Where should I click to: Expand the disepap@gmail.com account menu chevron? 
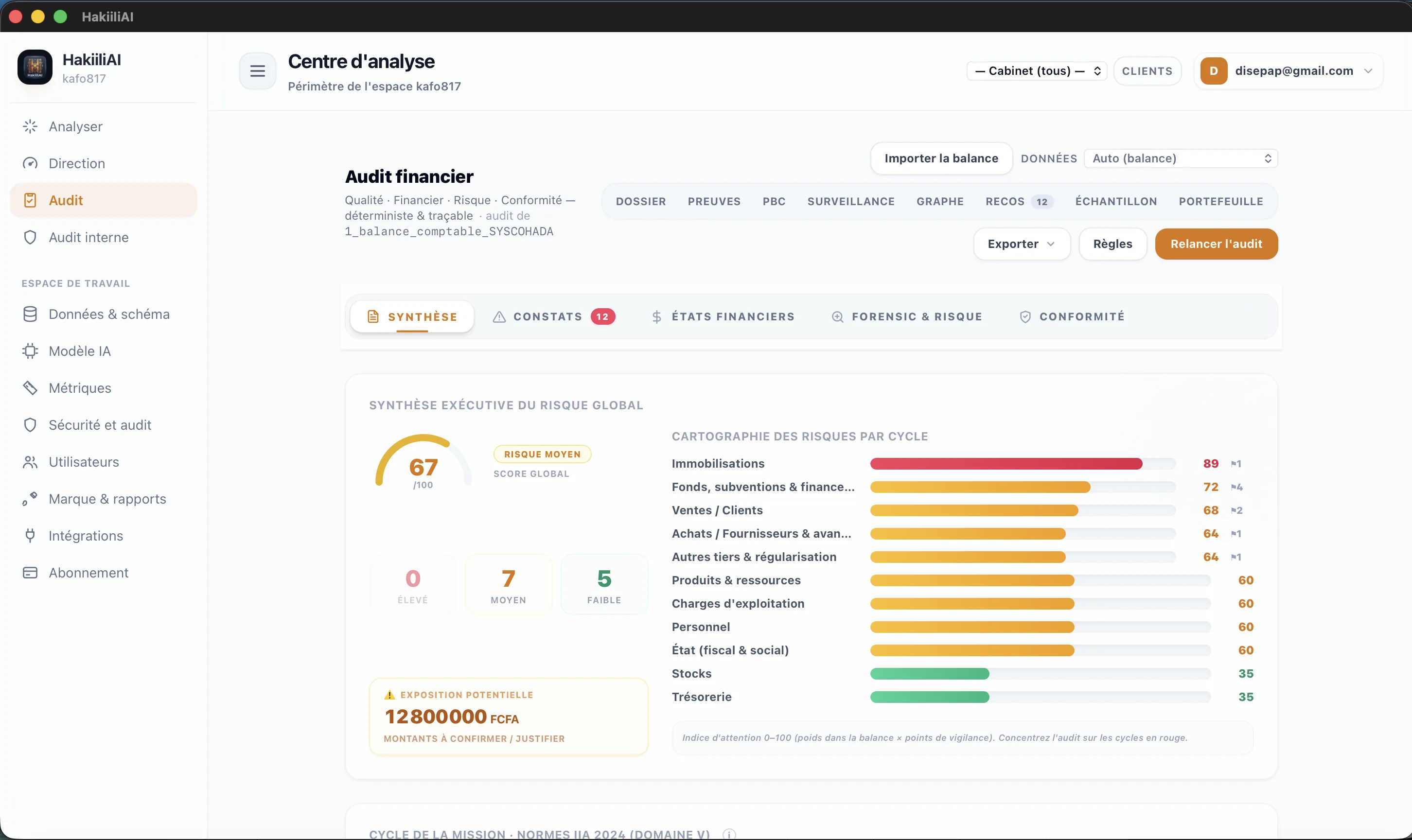1368,71
